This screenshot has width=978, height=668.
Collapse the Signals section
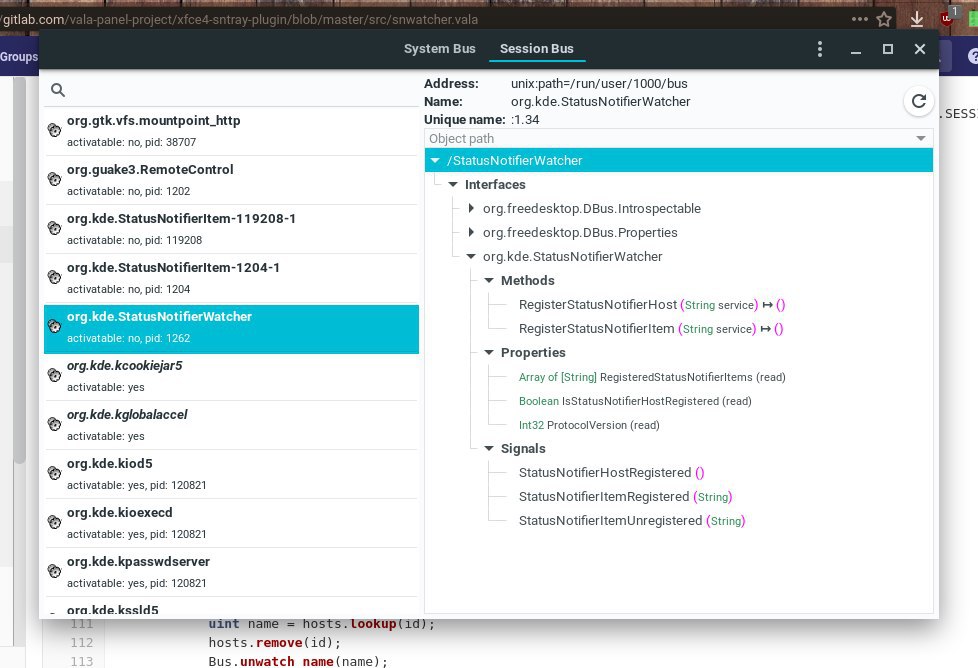[489, 448]
